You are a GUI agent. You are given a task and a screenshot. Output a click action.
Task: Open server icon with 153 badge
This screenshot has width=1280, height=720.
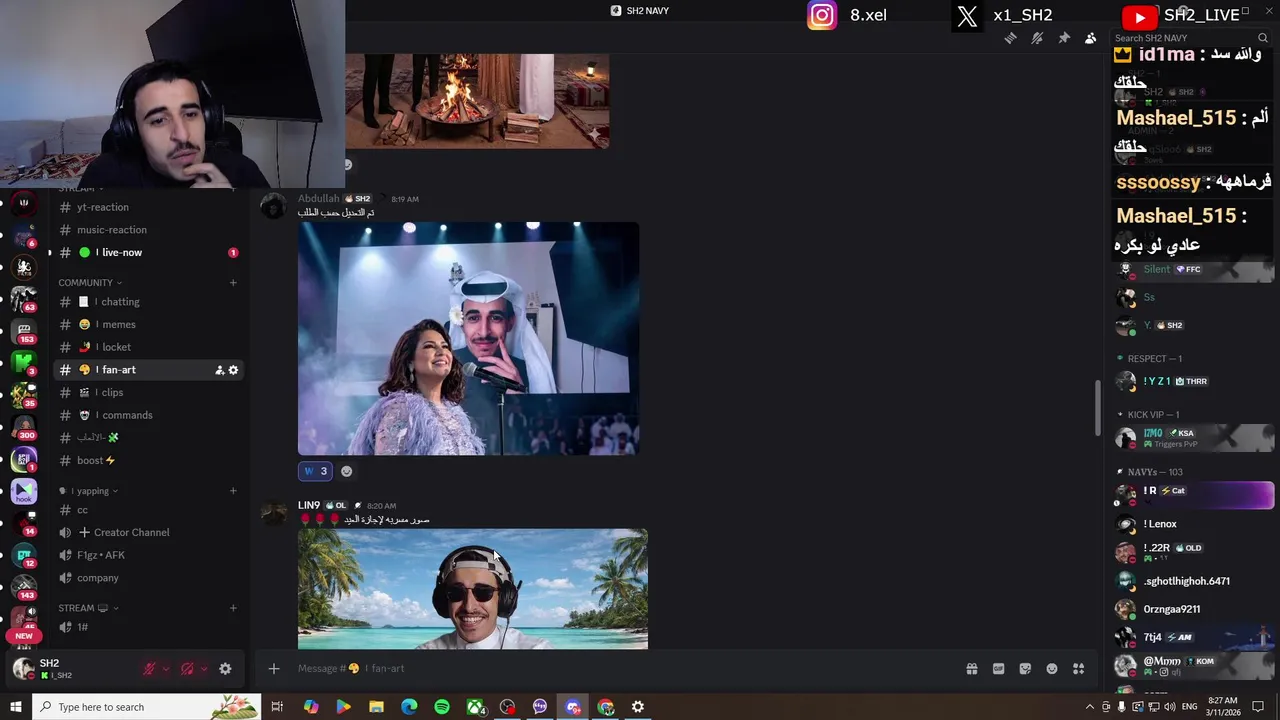(24, 332)
